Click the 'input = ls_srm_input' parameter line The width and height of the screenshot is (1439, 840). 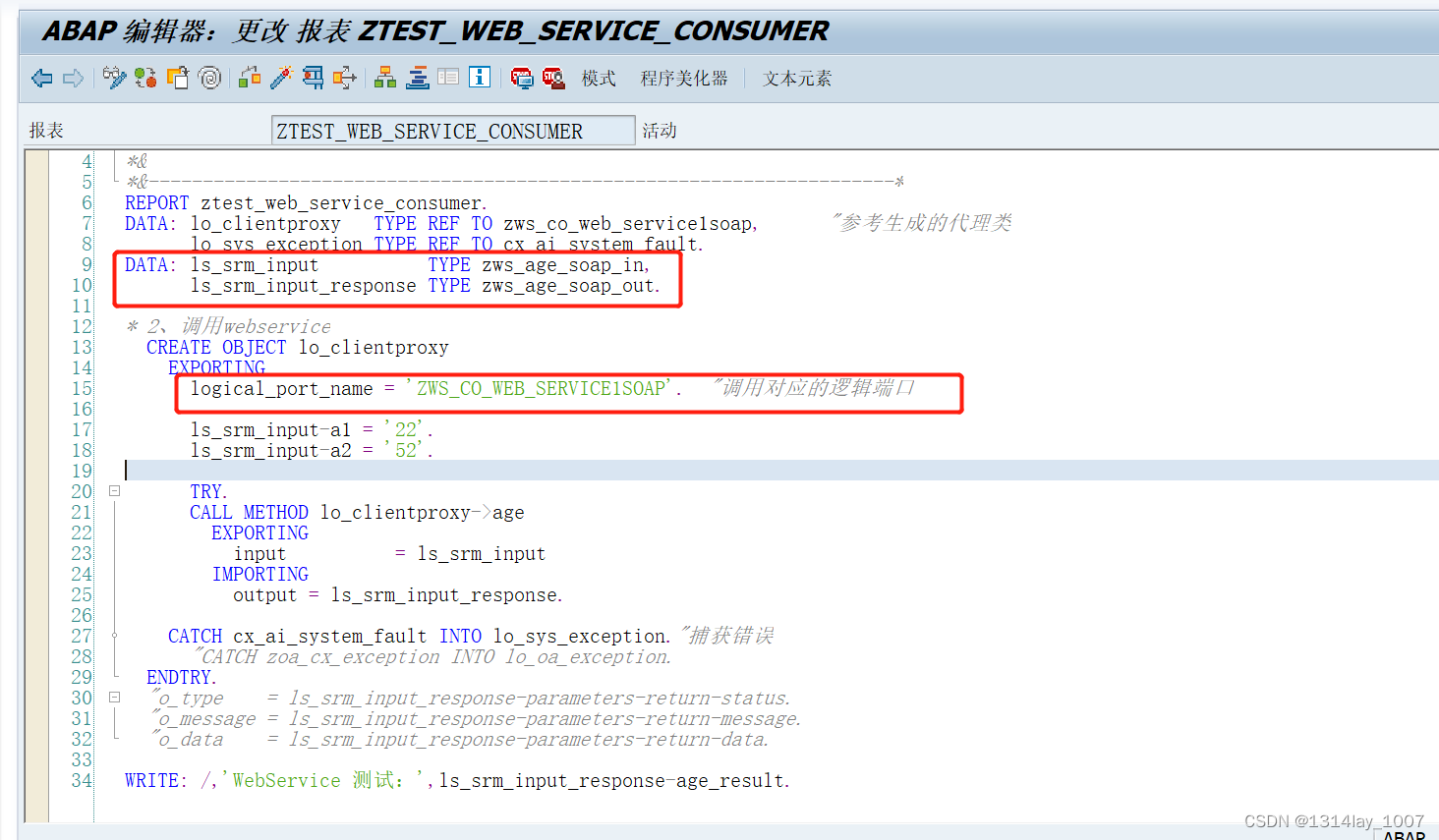[389, 554]
